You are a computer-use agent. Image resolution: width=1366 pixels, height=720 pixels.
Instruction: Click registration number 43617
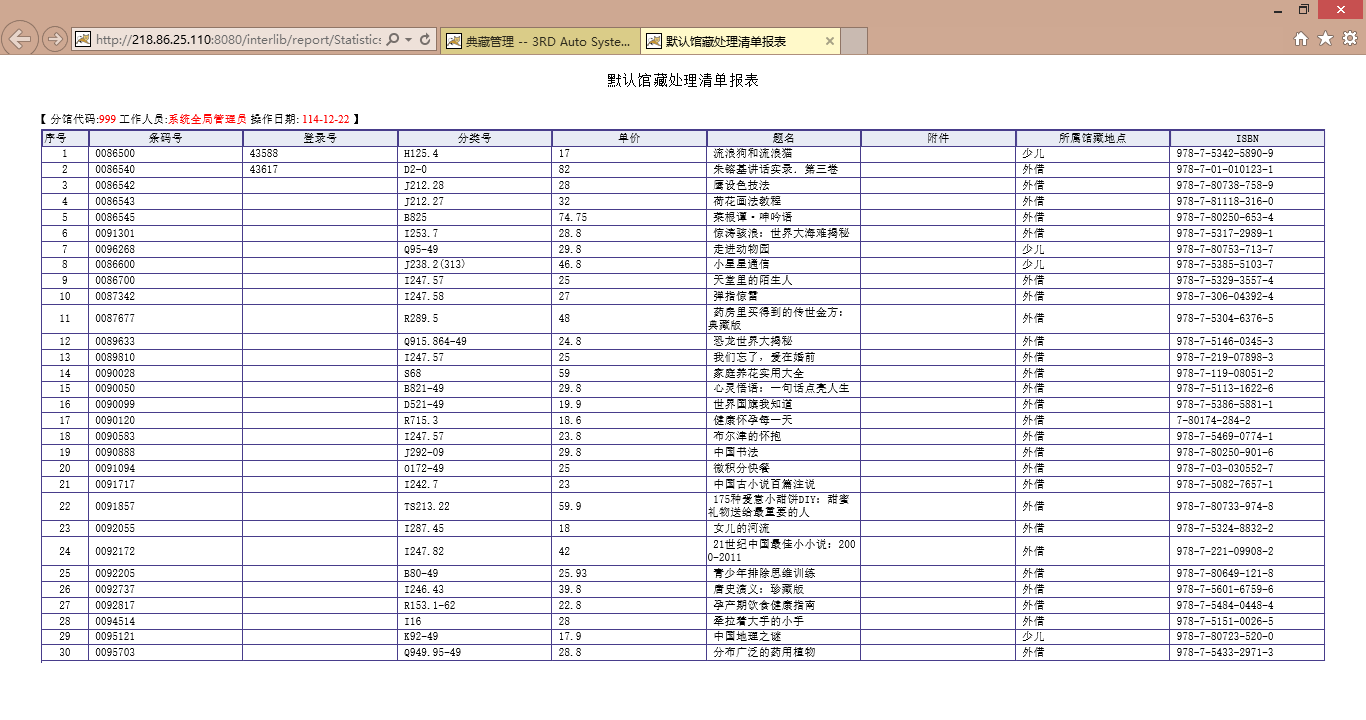264,170
